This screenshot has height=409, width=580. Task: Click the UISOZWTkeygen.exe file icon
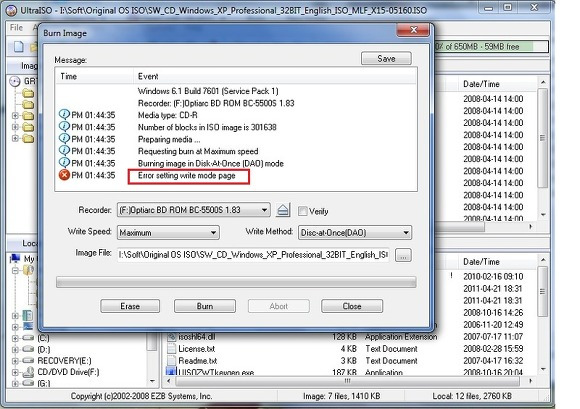[x=171, y=371]
